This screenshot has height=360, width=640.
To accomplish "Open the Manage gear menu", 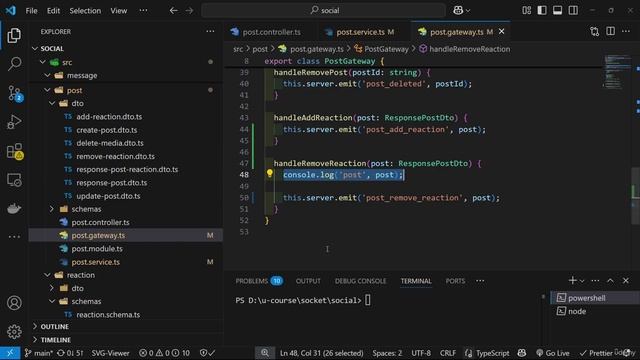I will [x=14, y=332].
